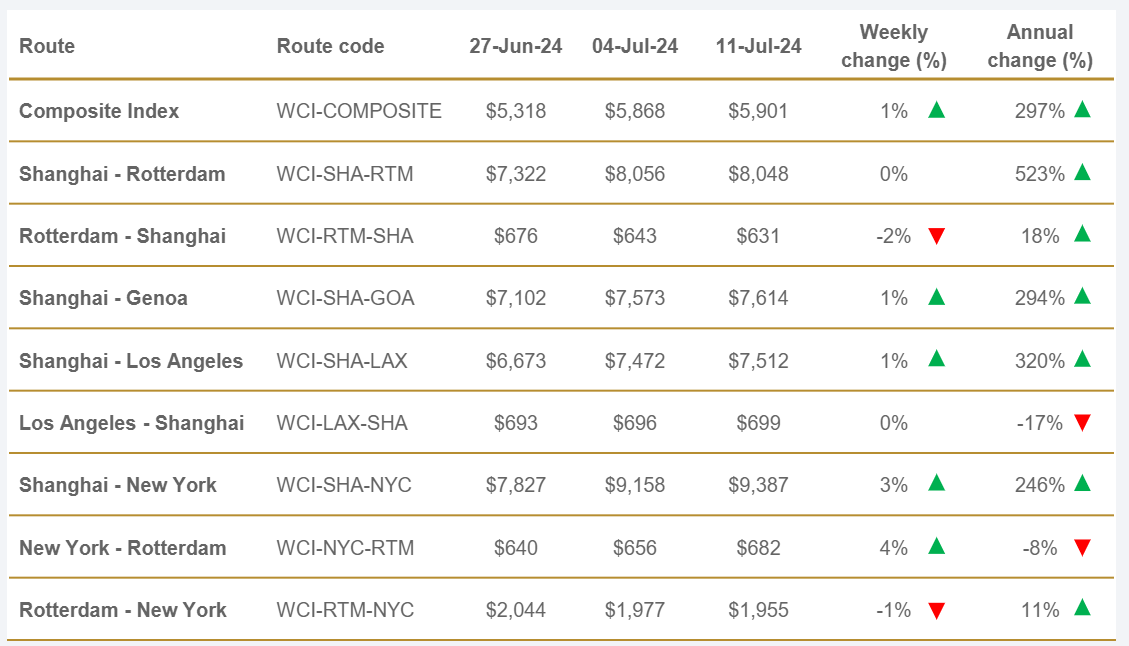Click the Route column header
The width and height of the screenshot is (1129, 646).
click(x=47, y=46)
